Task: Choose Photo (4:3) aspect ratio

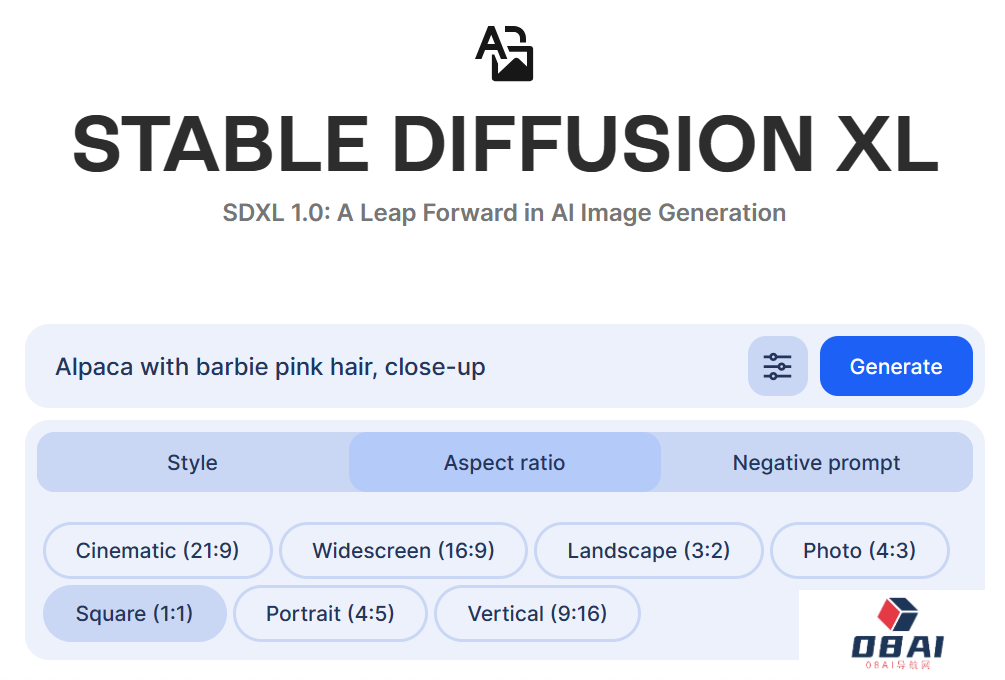Action: click(859, 550)
